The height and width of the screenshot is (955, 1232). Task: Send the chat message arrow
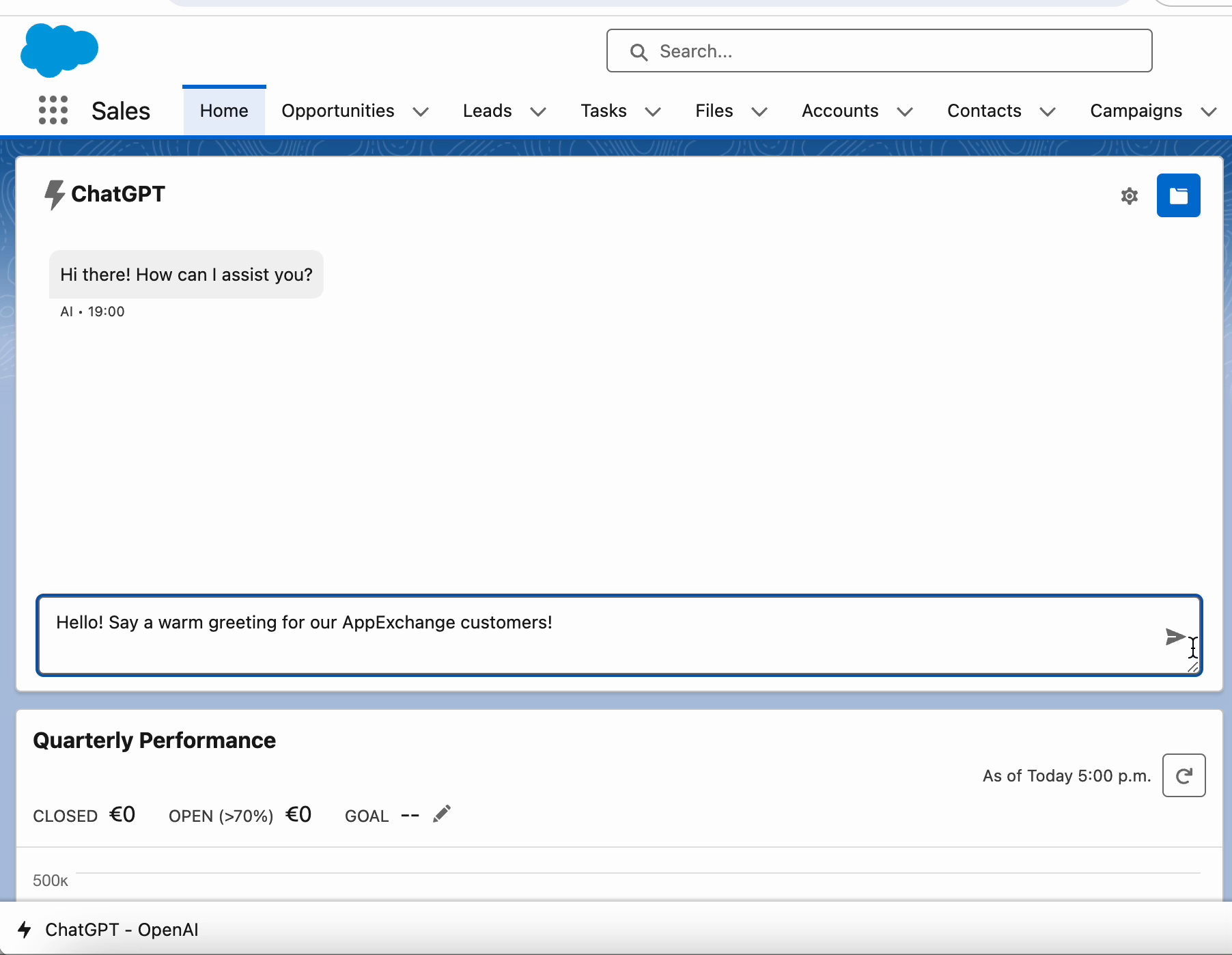[1175, 637]
